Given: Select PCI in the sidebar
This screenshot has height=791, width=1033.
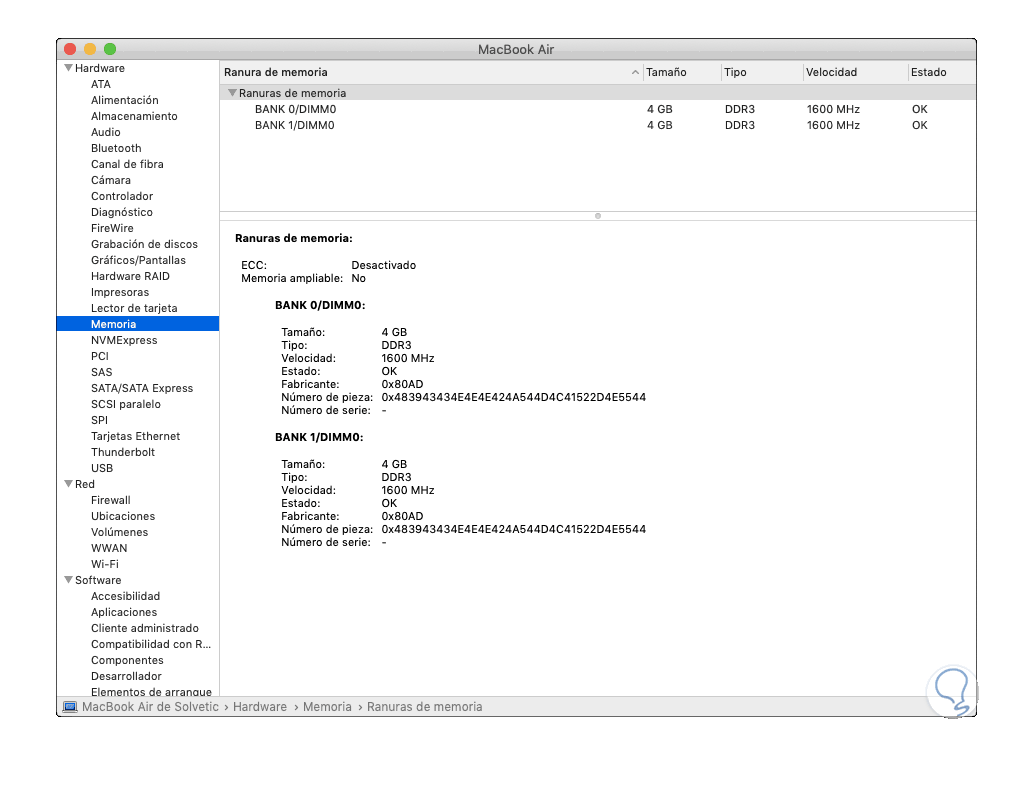Looking at the screenshot, I should point(99,356).
